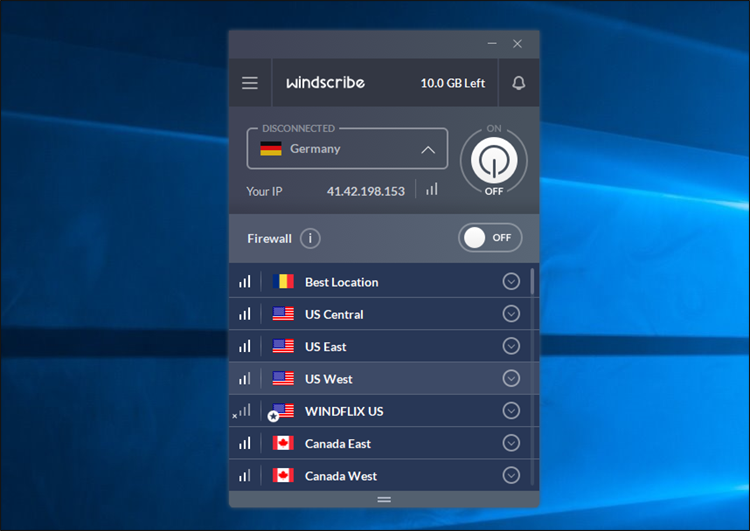Viewport: 750px width, 531px height.
Task: Click Canada East flag icon
Action: point(283,443)
